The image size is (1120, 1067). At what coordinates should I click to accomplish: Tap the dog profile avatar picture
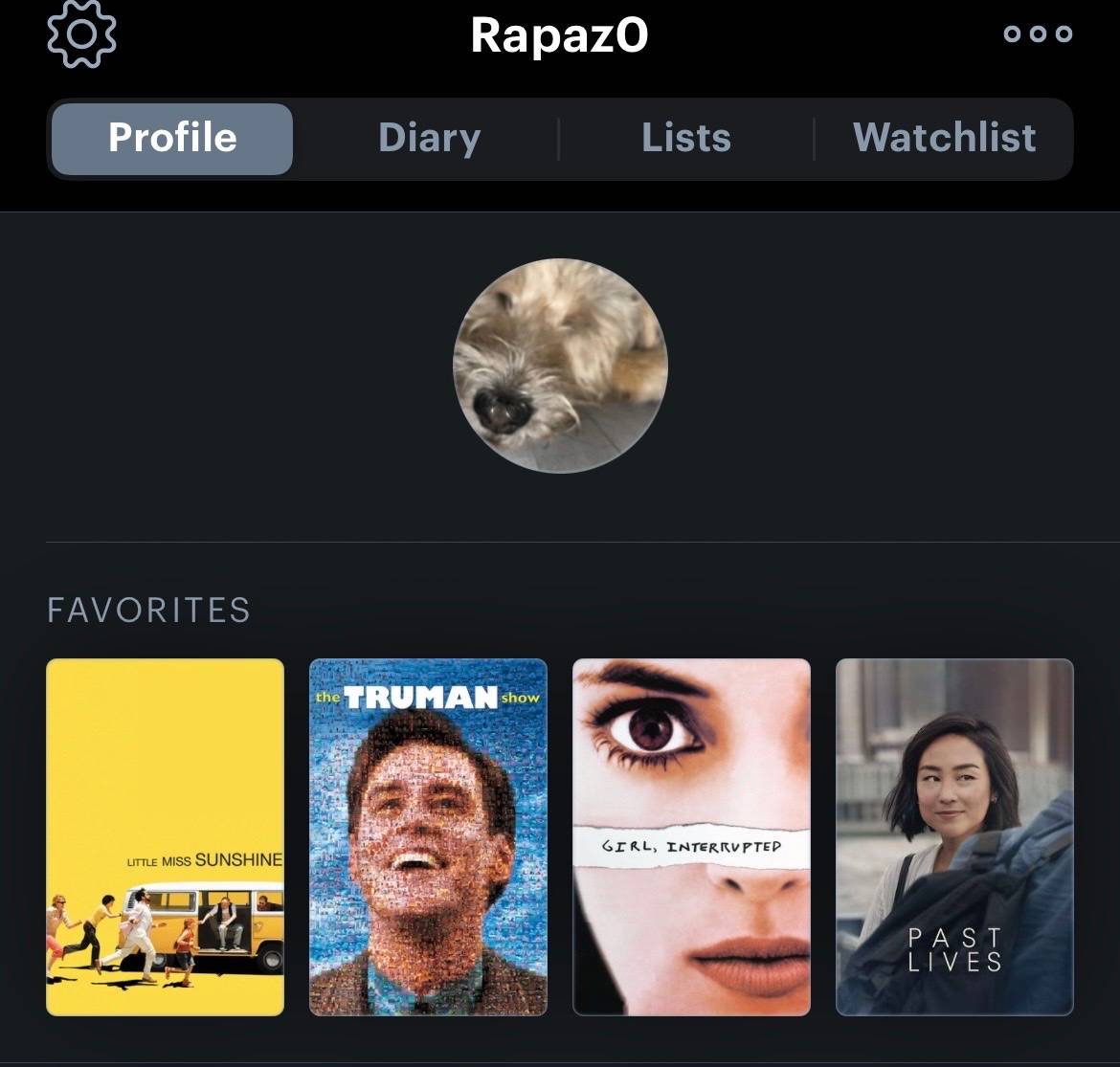(x=560, y=366)
